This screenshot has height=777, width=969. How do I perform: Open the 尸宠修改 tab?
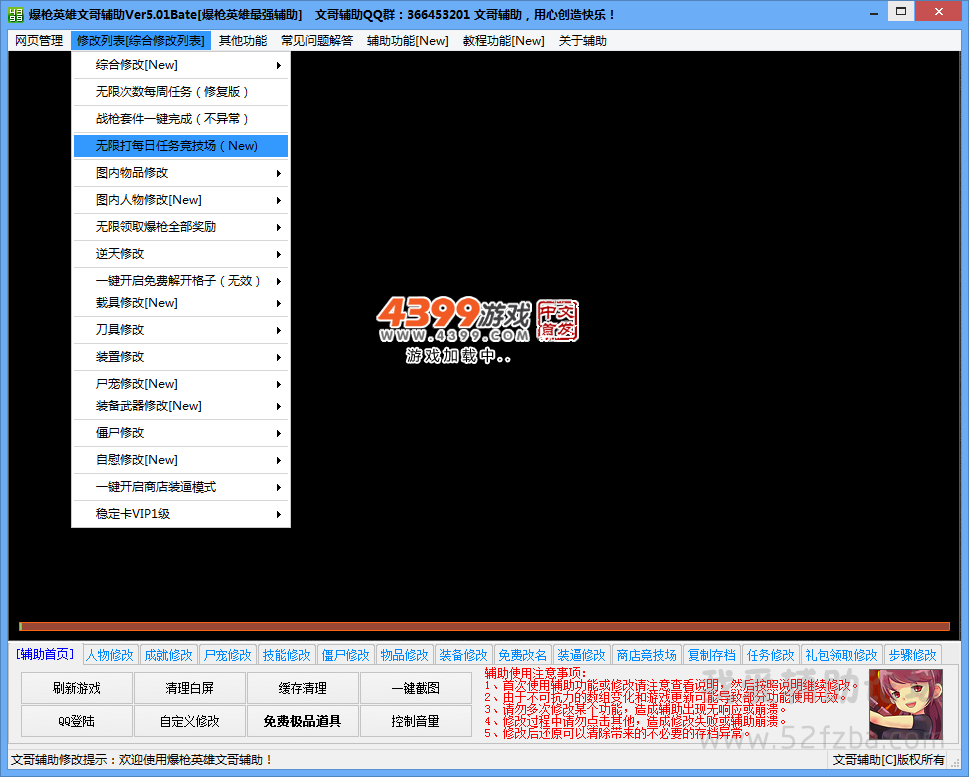click(x=227, y=655)
